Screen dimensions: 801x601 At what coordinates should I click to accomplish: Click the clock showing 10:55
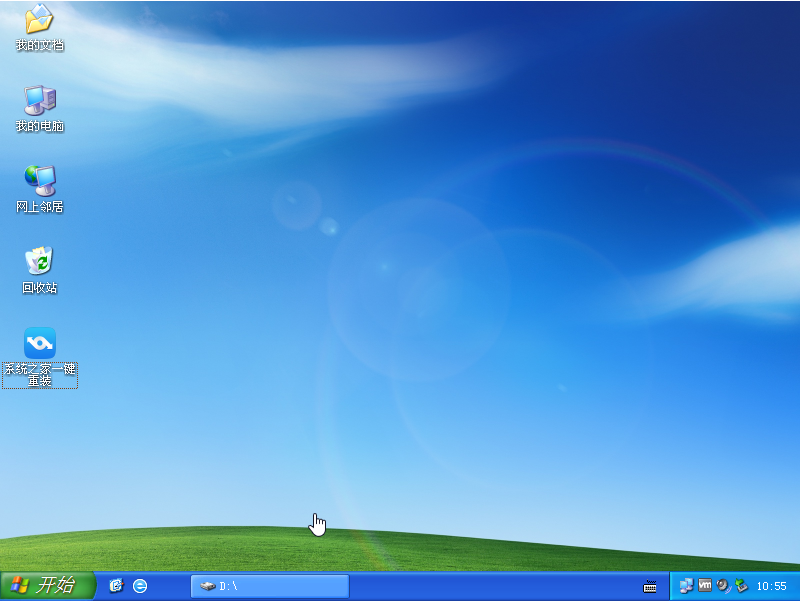tap(771, 587)
